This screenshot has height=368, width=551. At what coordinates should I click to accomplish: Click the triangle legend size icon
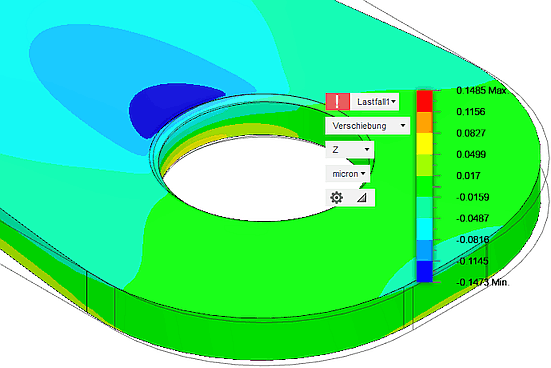click(x=362, y=198)
